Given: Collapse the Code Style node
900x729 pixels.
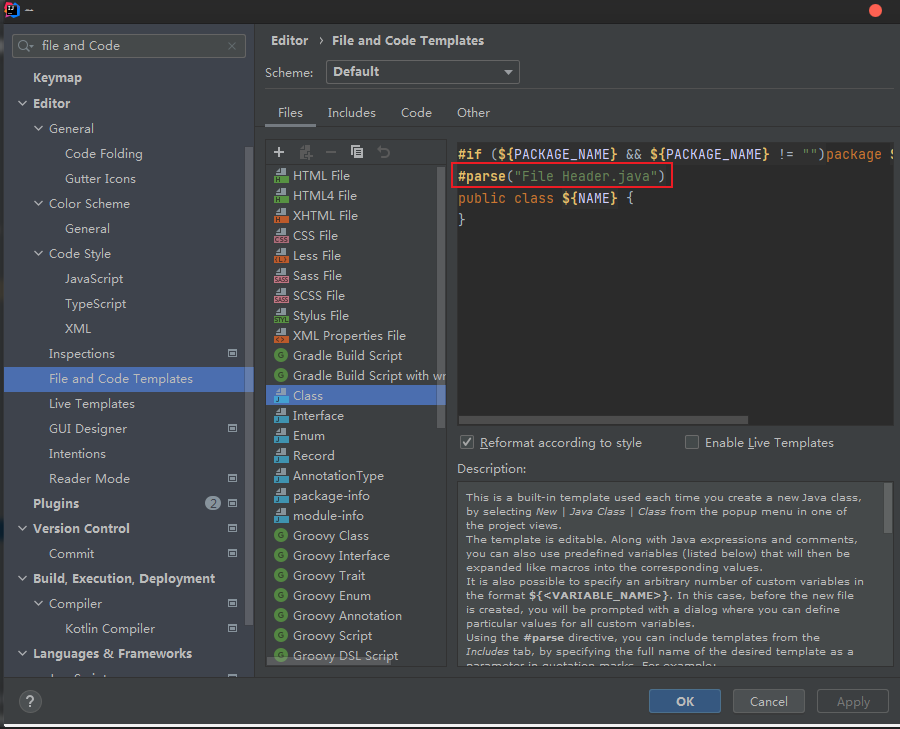Looking at the screenshot, I should pos(38,254).
